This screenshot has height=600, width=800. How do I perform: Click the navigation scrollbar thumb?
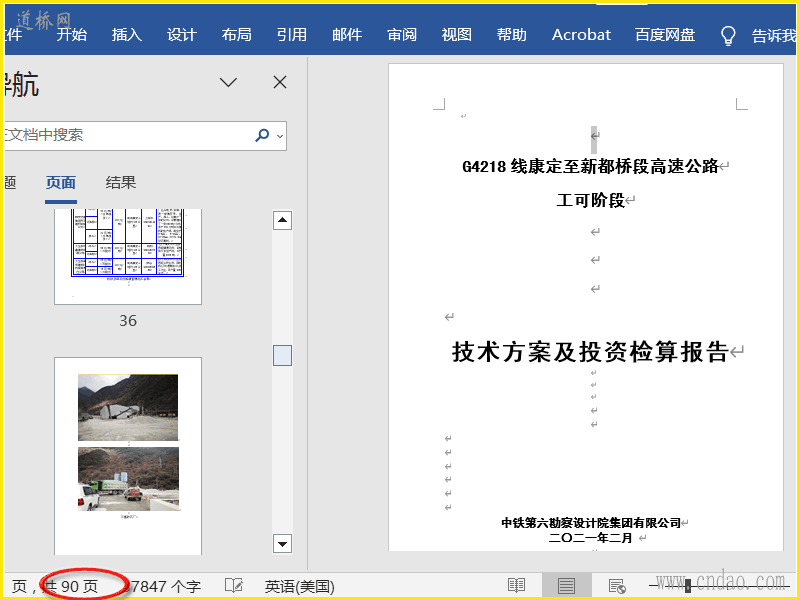(x=282, y=356)
